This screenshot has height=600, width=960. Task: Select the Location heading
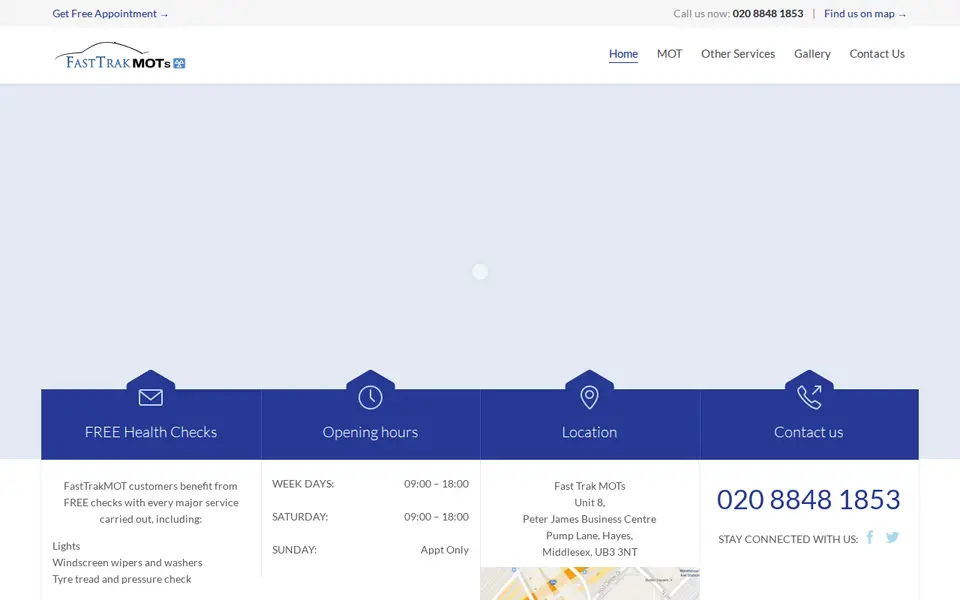tap(589, 432)
